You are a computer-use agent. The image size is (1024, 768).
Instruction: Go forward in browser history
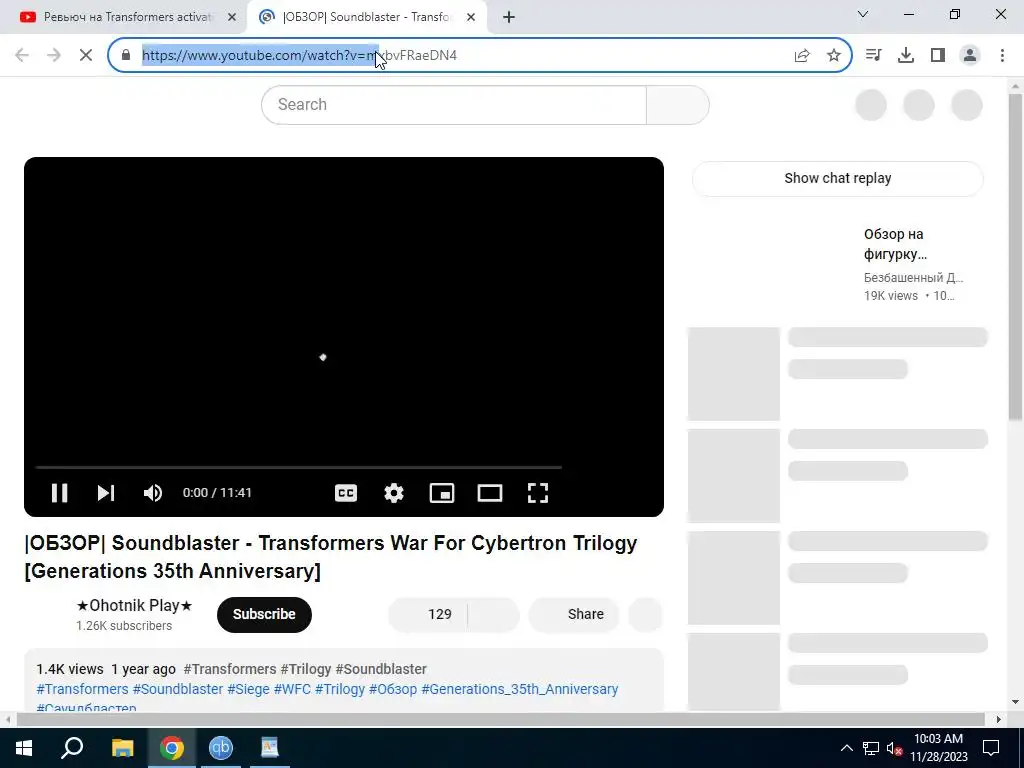(54, 56)
